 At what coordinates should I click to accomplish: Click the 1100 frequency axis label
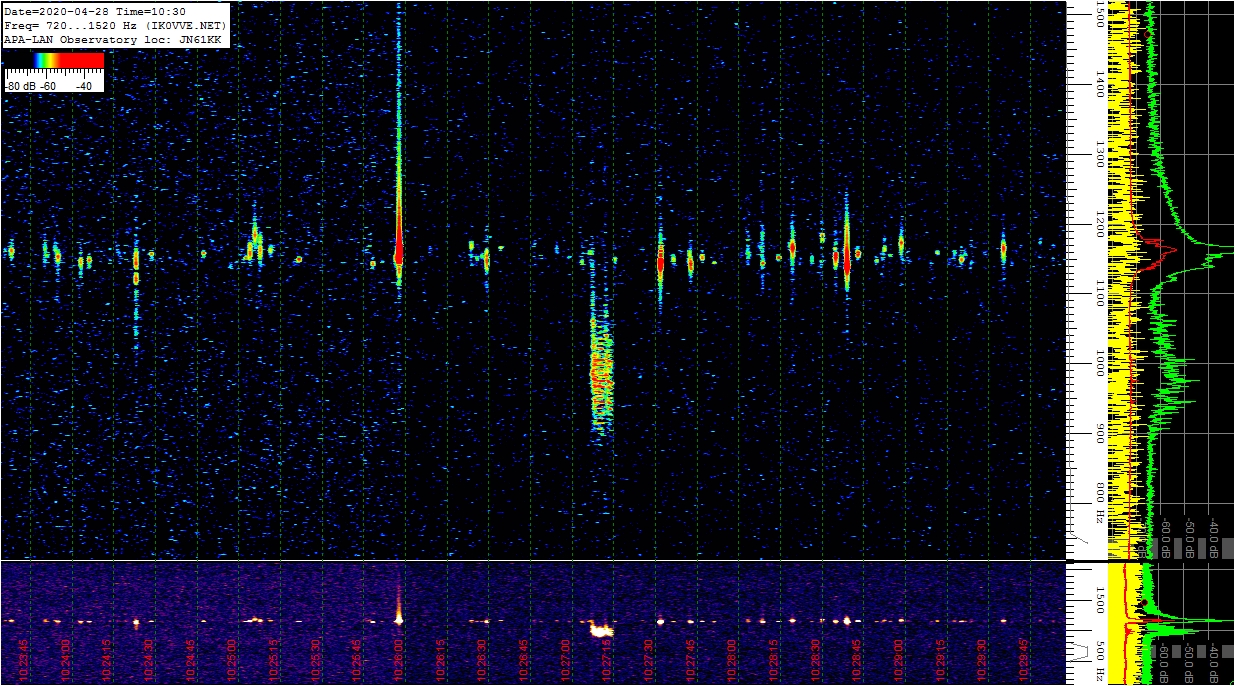tap(1100, 293)
